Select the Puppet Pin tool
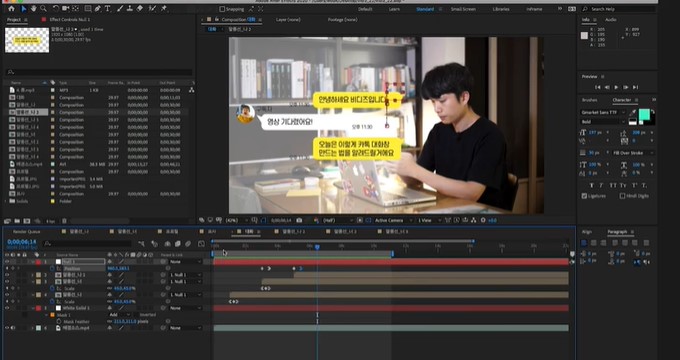 pos(164,9)
